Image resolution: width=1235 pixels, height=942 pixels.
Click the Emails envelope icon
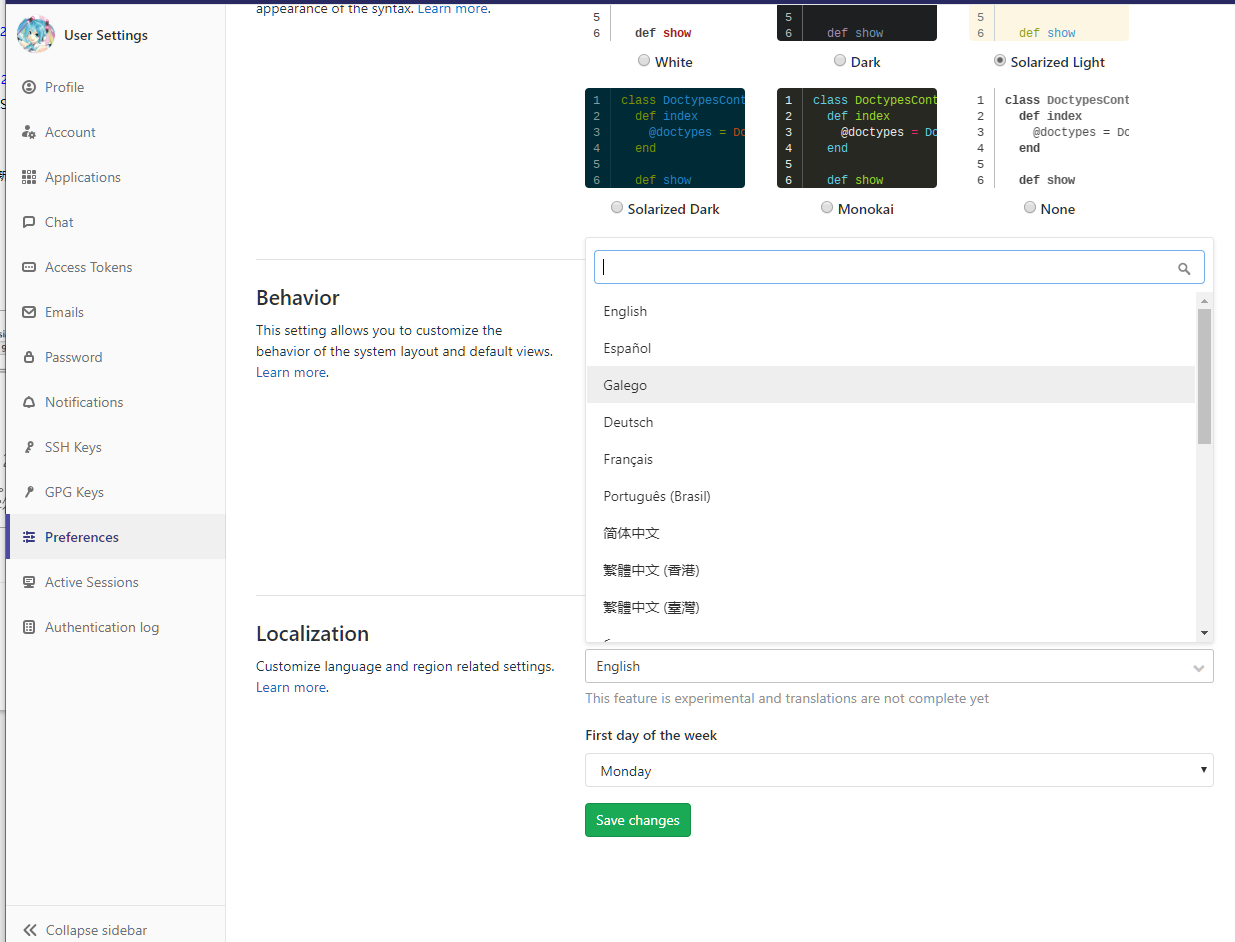(x=29, y=312)
